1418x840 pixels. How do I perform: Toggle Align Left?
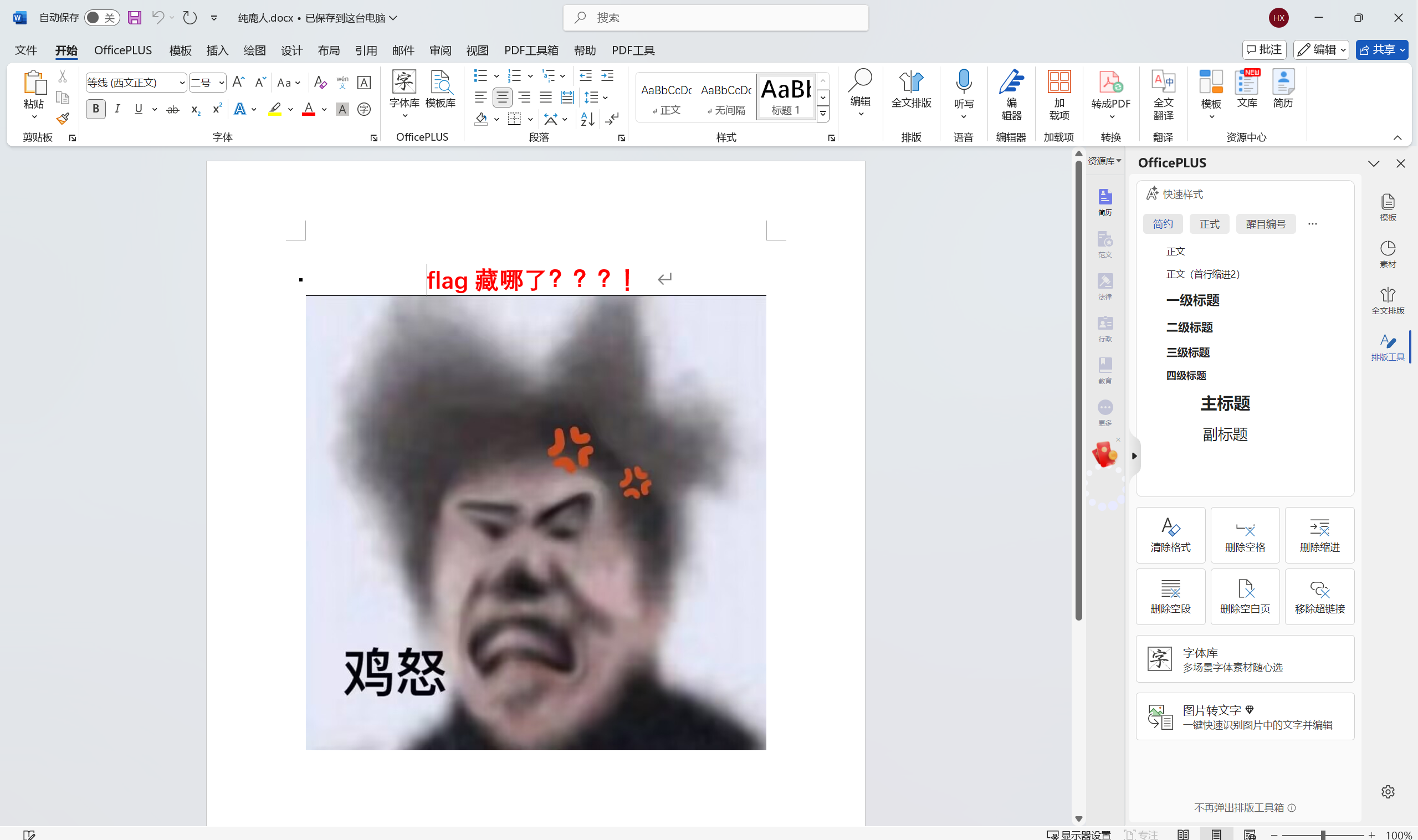[480, 98]
